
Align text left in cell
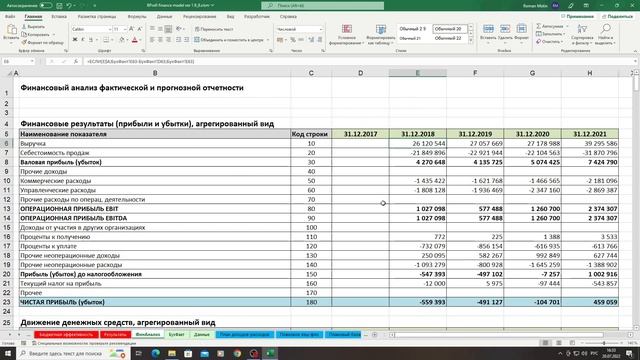click(152, 40)
